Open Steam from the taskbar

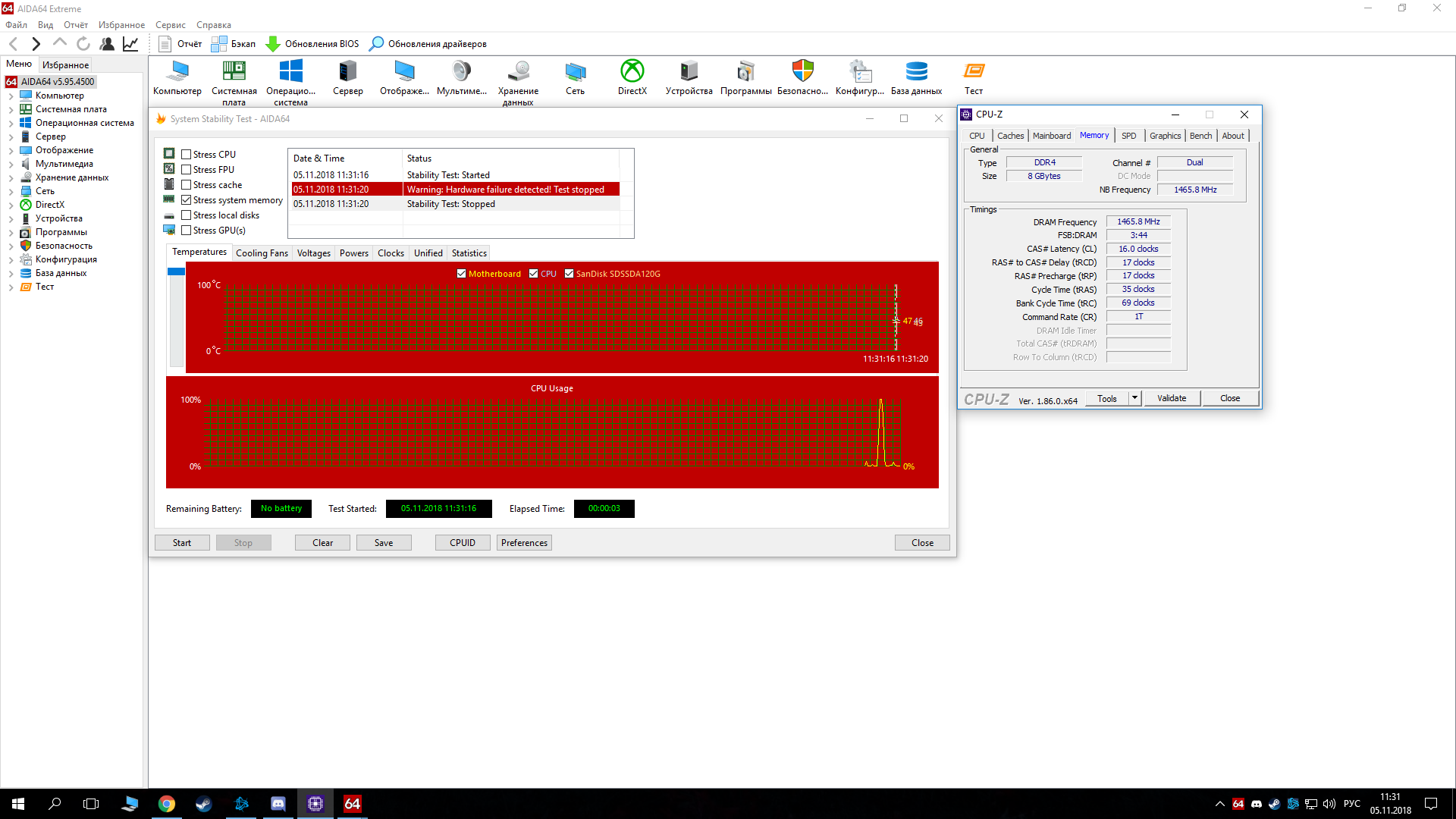point(203,804)
